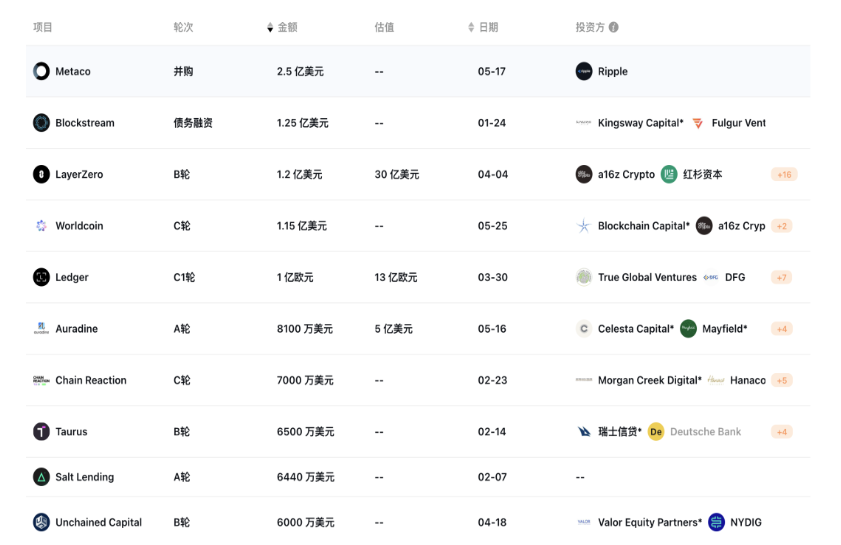Image resolution: width=841 pixels, height=545 pixels.
Task: Click the Kingsway Capital investor logo
Action: tap(584, 123)
